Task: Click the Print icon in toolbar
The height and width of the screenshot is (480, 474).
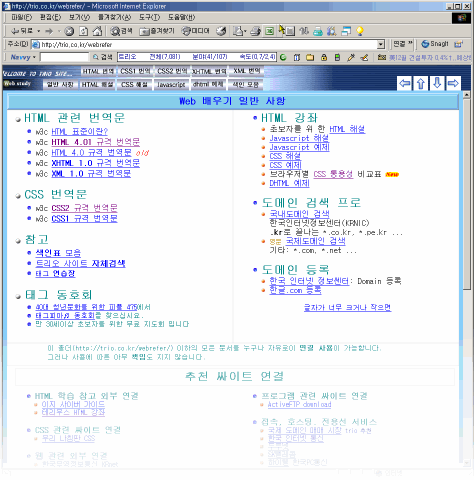Action: click(x=255, y=31)
